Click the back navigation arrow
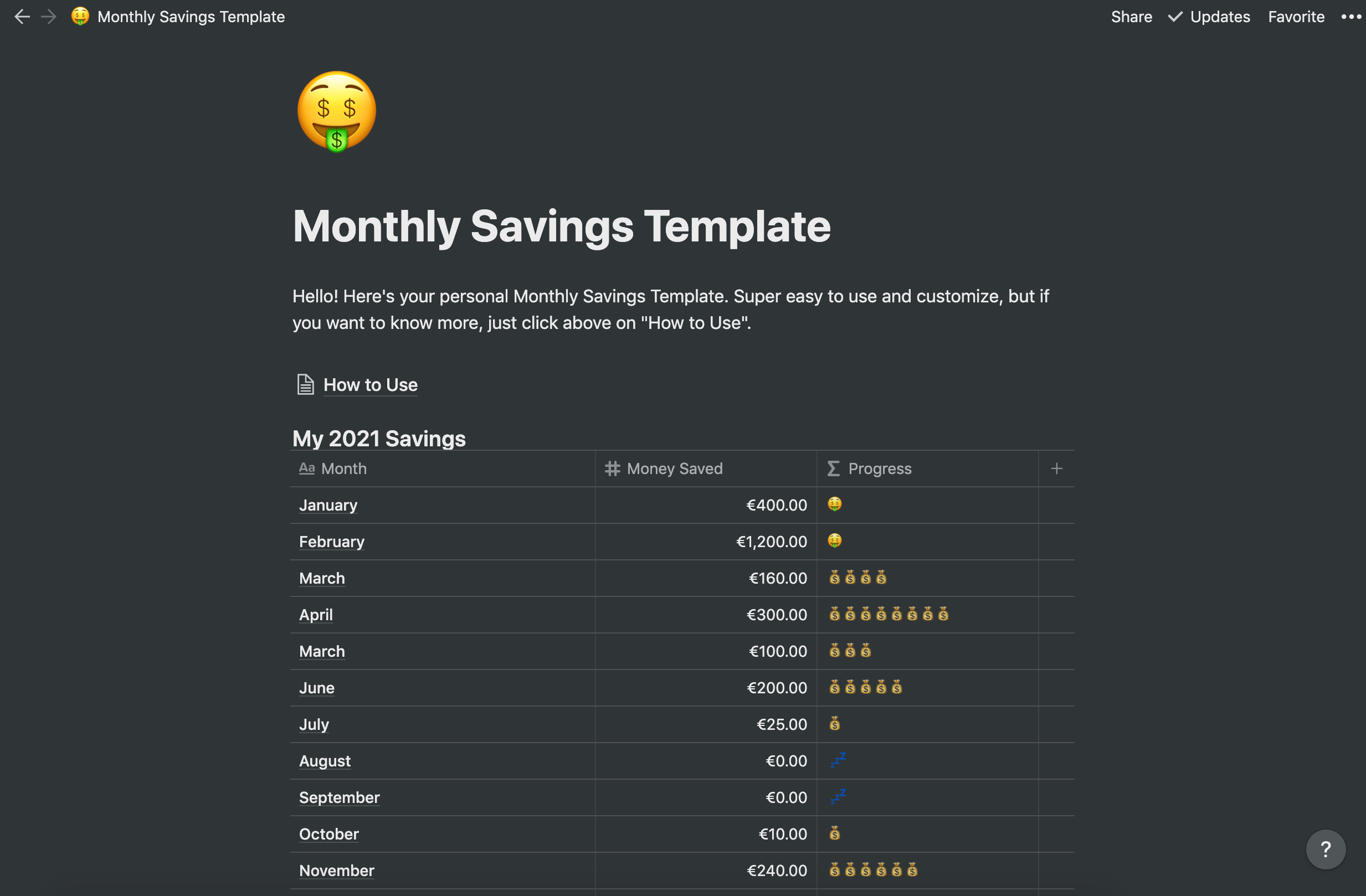The width and height of the screenshot is (1366, 896). [22, 17]
